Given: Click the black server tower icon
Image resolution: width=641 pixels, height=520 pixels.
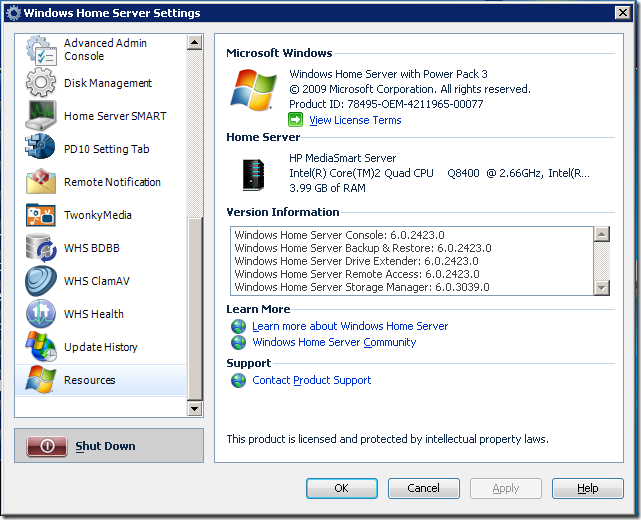Looking at the screenshot, I should (253, 175).
